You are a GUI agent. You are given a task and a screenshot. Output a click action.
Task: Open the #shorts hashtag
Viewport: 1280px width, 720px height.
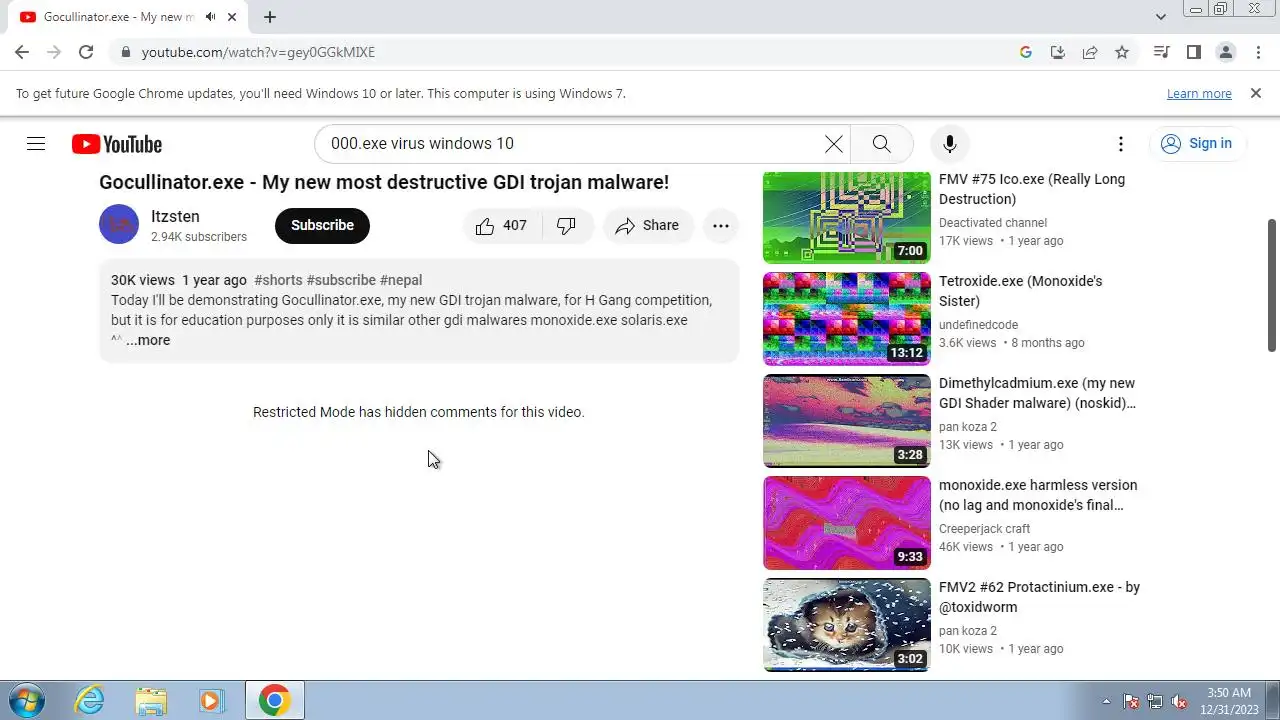point(278,280)
